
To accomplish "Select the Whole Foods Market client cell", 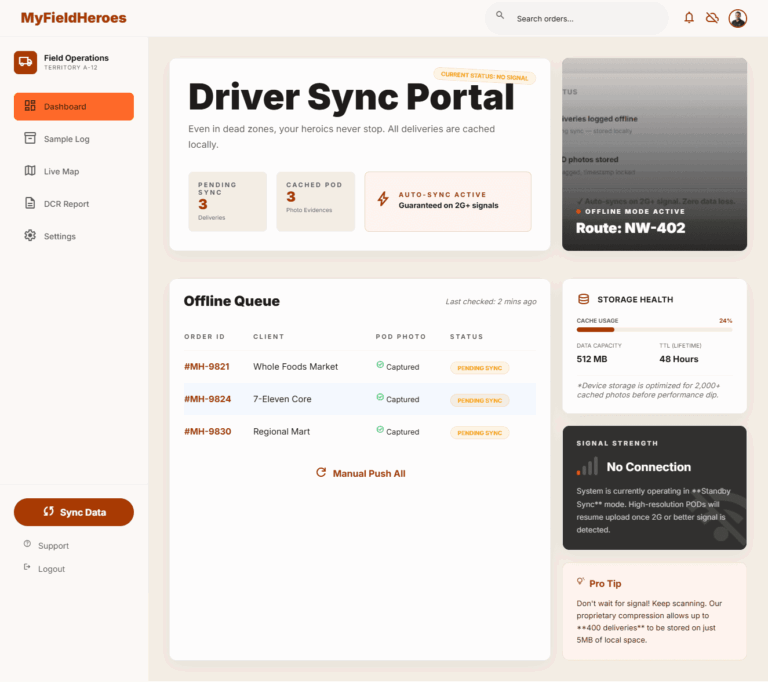I will coord(295,366).
